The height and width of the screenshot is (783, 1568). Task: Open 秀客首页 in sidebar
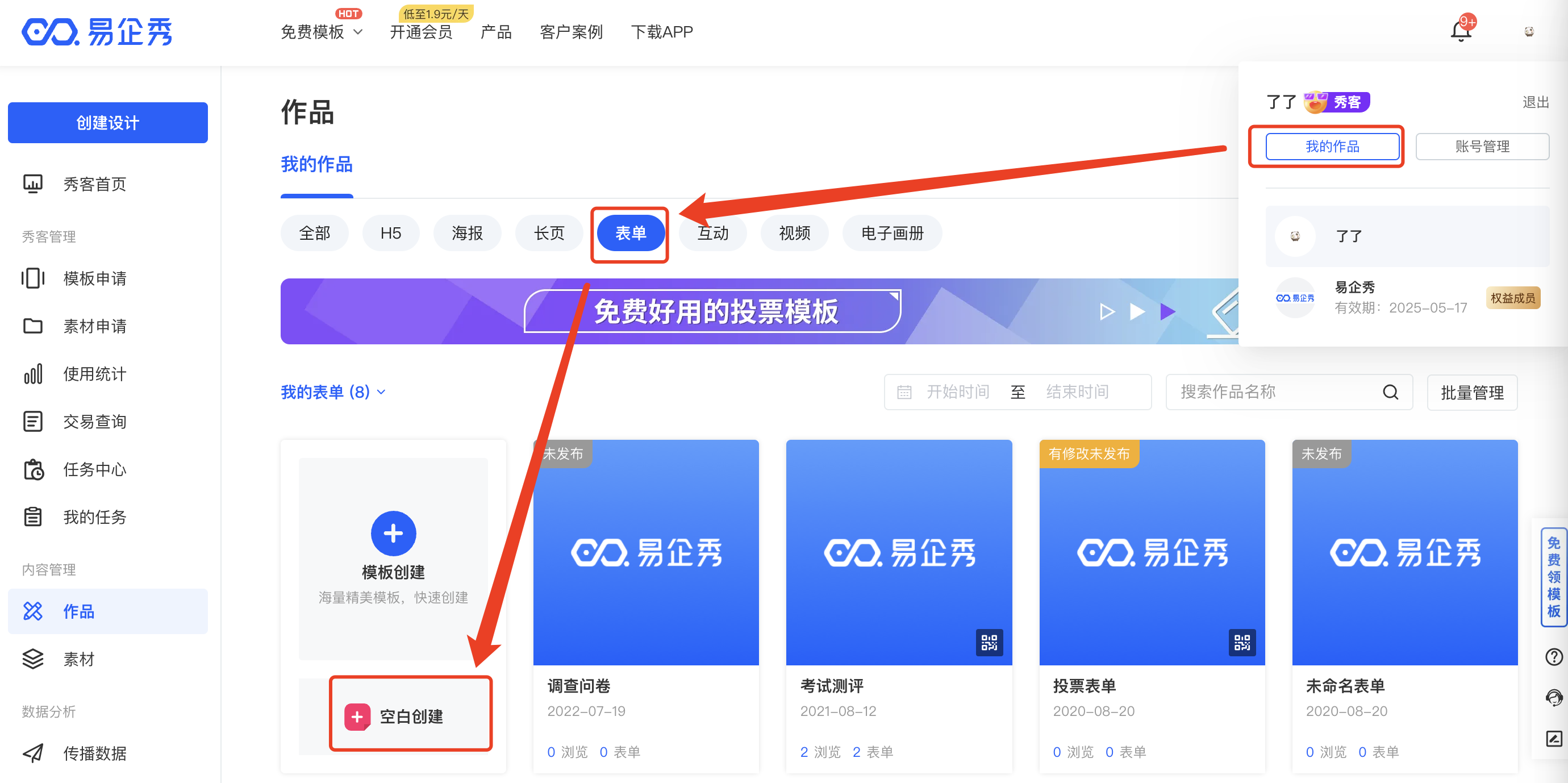[108, 184]
